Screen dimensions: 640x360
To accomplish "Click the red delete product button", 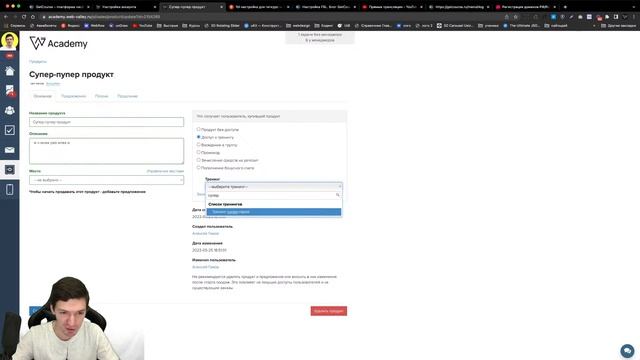I will pyautogui.click(x=329, y=311).
